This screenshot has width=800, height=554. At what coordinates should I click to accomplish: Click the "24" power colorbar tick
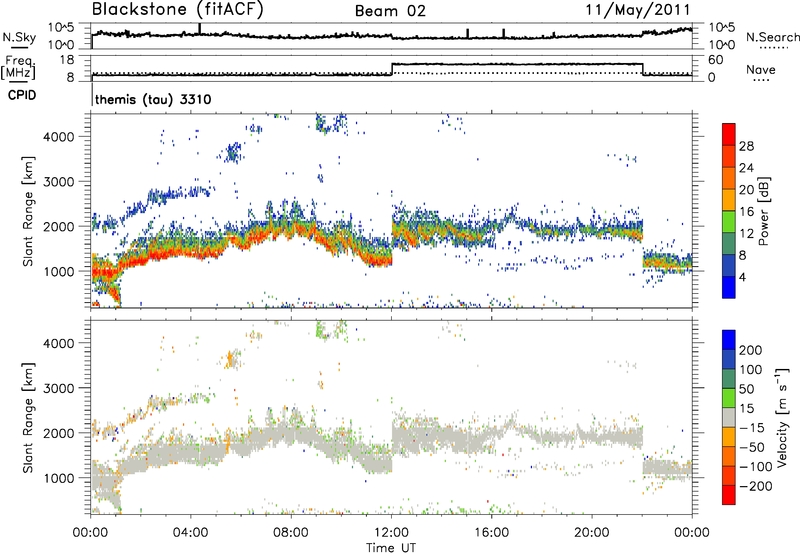click(746, 168)
